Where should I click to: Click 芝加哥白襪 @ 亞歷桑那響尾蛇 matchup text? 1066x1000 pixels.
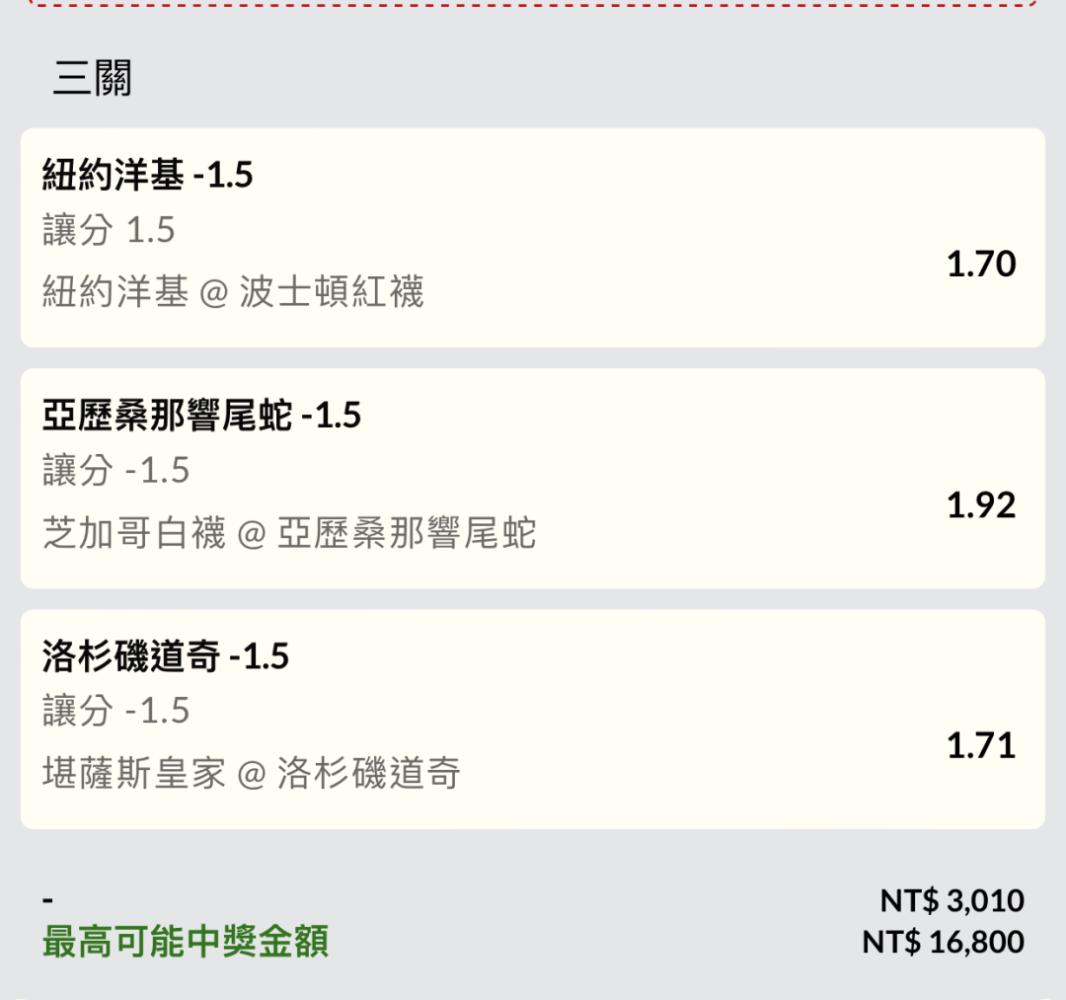click(289, 532)
